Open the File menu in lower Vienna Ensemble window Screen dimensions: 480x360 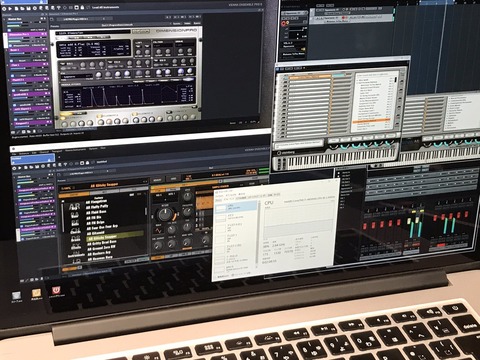pyautogui.click(x=14, y=154)
